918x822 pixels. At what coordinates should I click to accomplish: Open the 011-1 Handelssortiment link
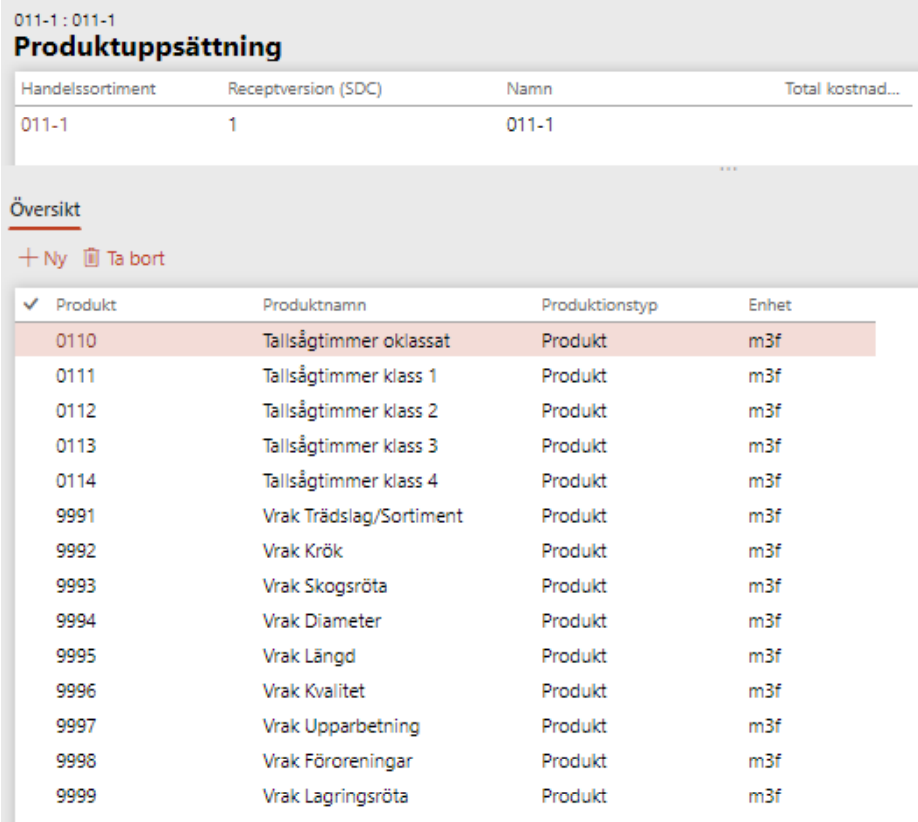38,126
